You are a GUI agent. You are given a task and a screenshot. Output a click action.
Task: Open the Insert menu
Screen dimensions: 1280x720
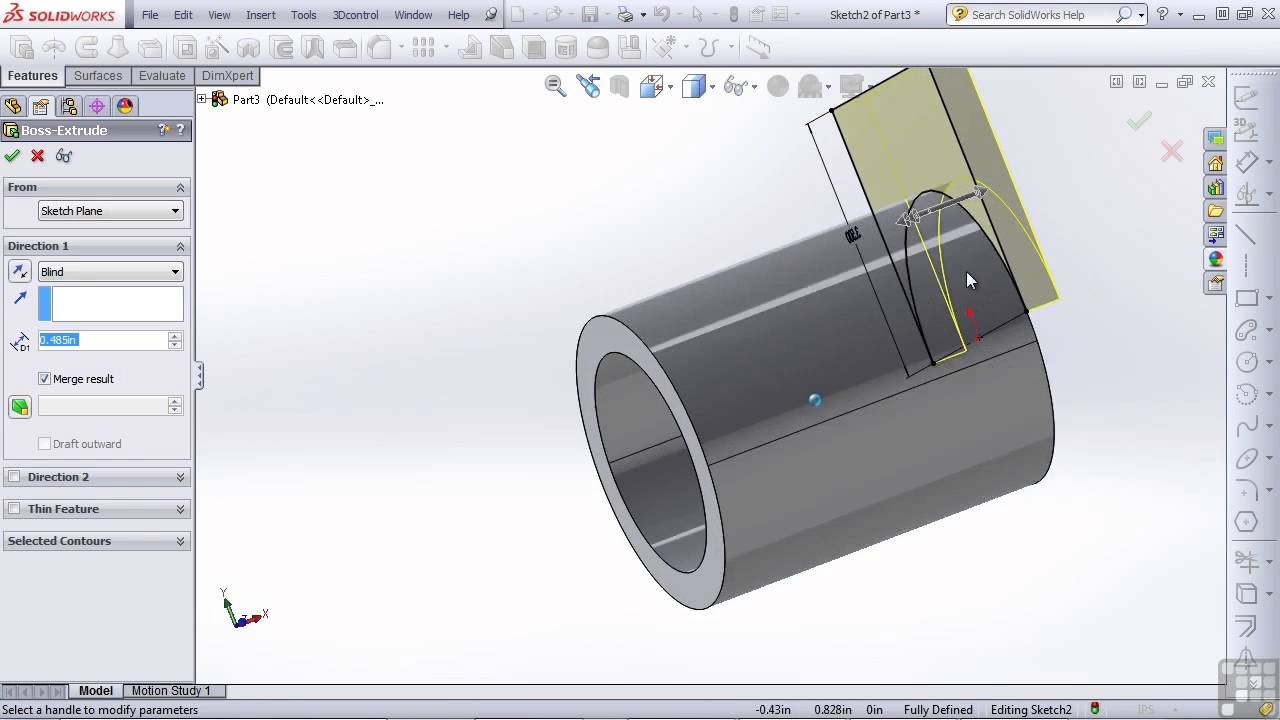[261, 15]
